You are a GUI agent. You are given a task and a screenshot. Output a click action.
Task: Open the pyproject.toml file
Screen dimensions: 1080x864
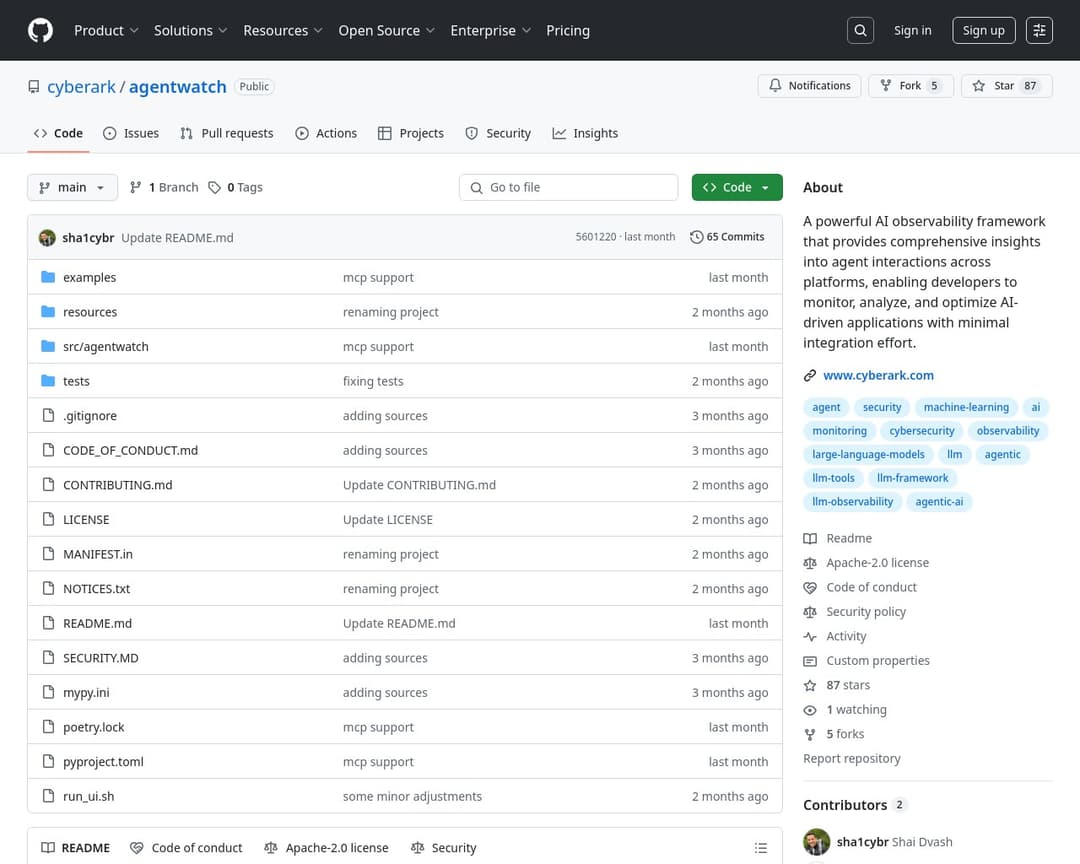(103, 761)
